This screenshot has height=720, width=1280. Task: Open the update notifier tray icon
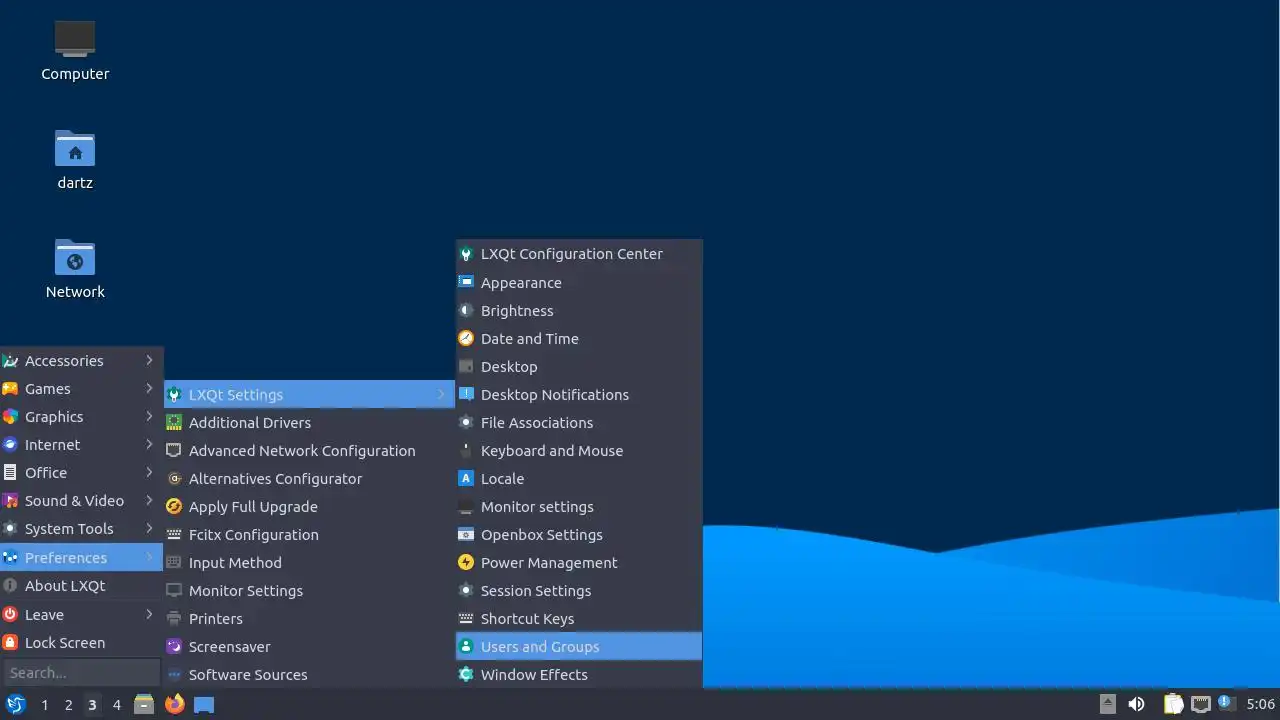[x=1226, y=704]
